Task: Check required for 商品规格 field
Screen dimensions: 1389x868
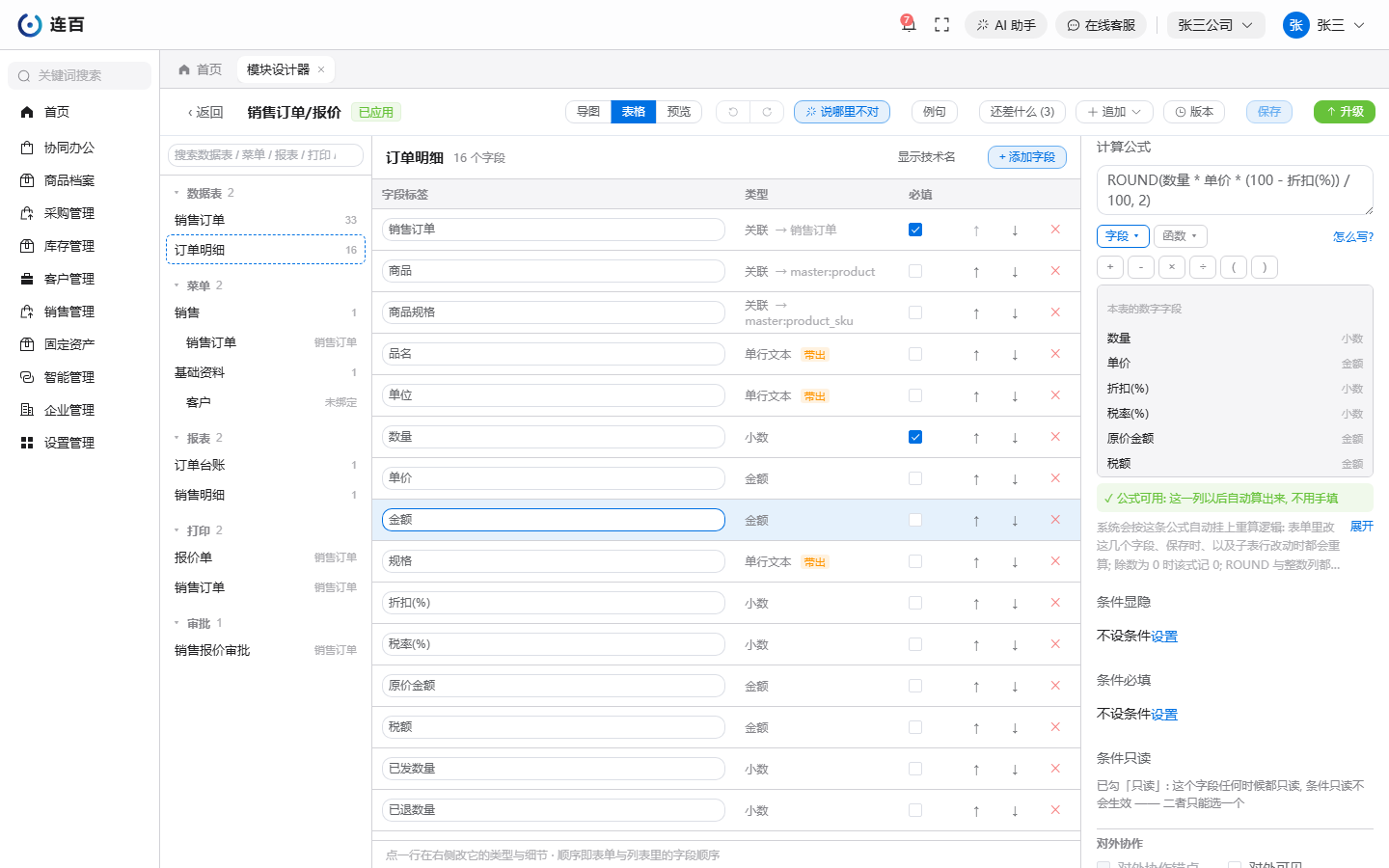Action: pos(915,312)
